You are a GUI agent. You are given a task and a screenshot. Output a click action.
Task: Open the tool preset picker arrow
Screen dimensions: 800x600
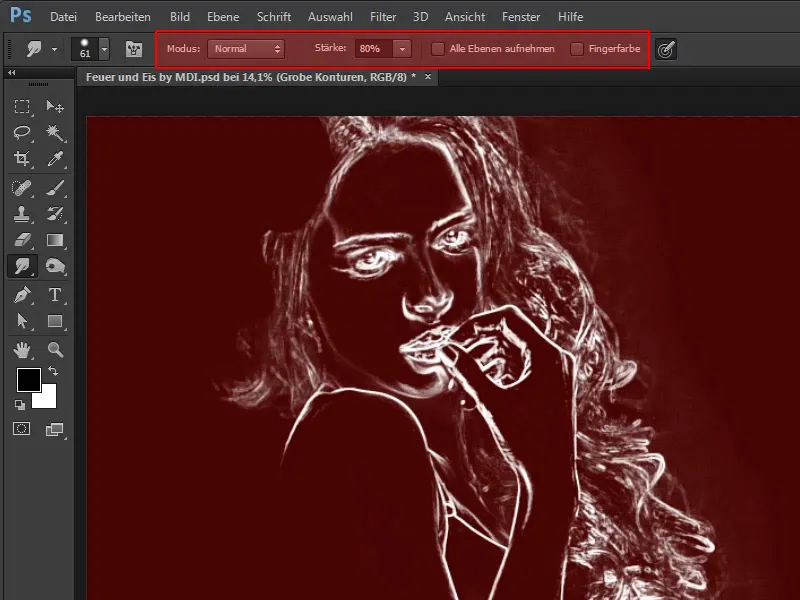(x=54, y=49)
